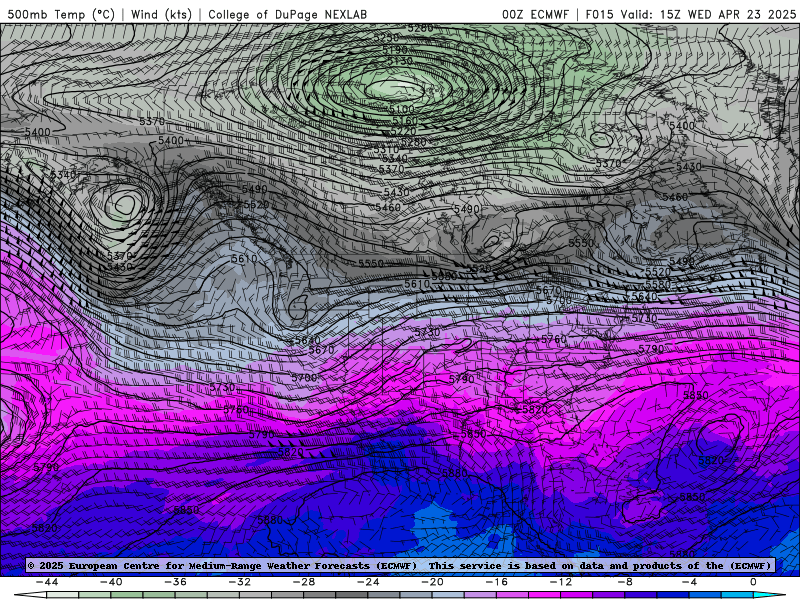Click the 5130 height contour label

[x=399, y=61]
